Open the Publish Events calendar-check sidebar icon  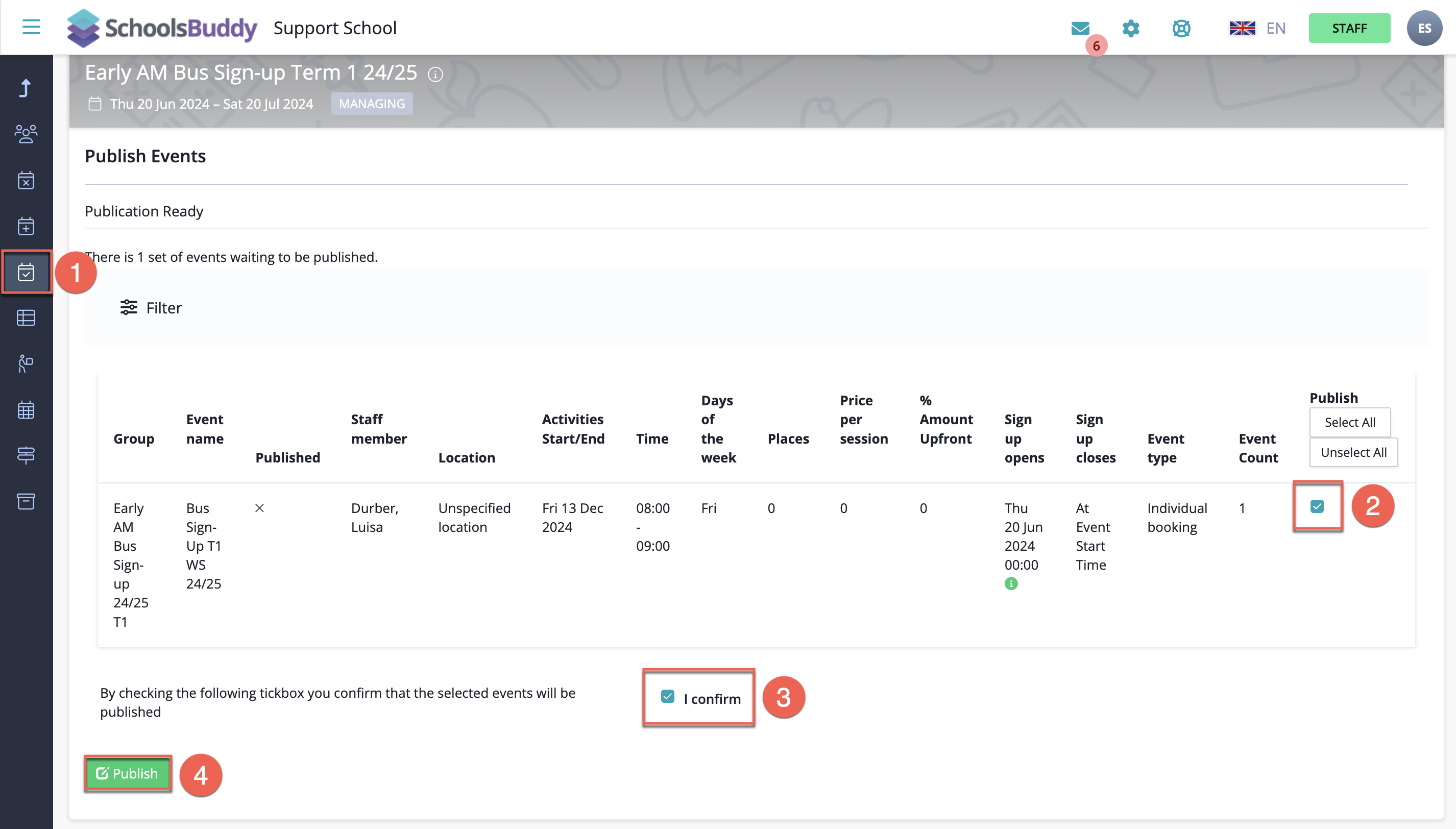tap(26, 272)
